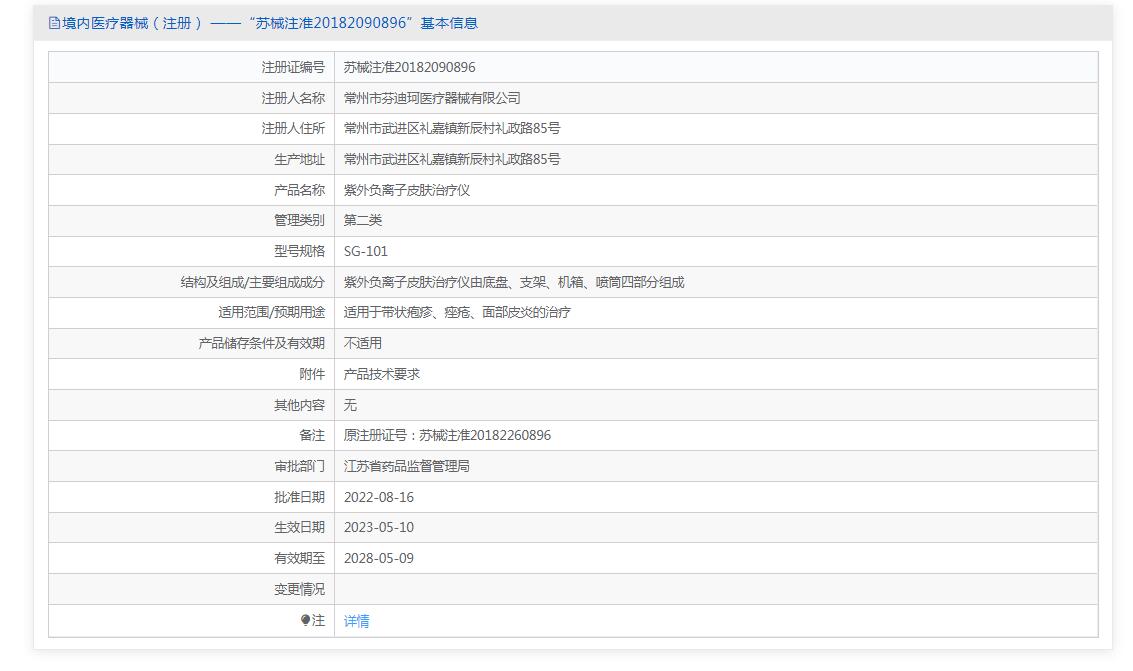Select product name 紫外负离子皮肤治疗仪
Screen dimensions: 1133x671
coord(407,191)
